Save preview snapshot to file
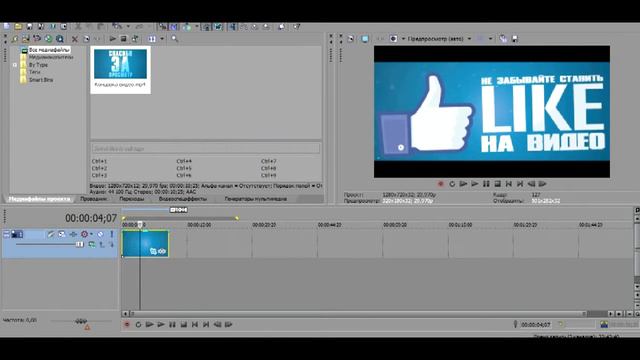Viewport: 640px width, 360px height. (515, 39)
